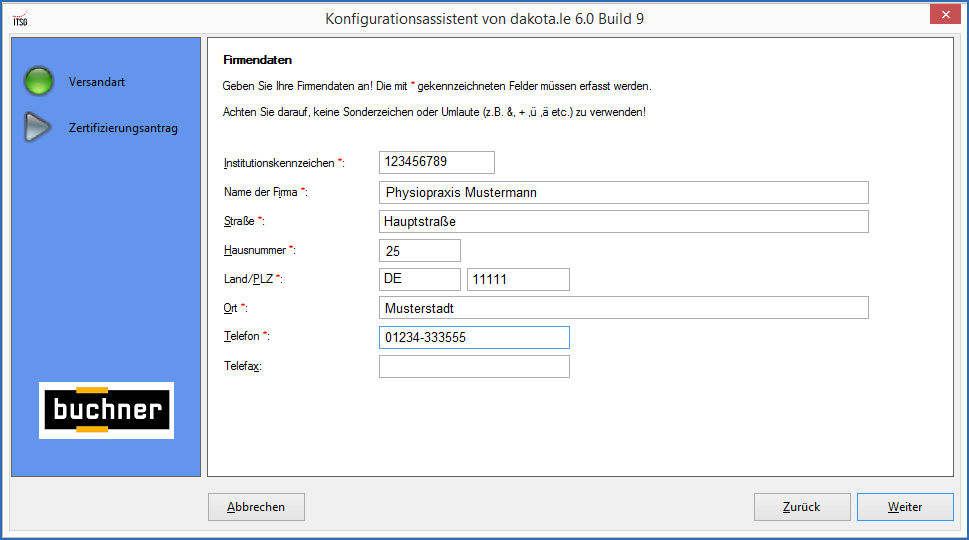Select the Zertifizierungsantrag step label
The image size is (969, 540).
[x=123, y=128]
